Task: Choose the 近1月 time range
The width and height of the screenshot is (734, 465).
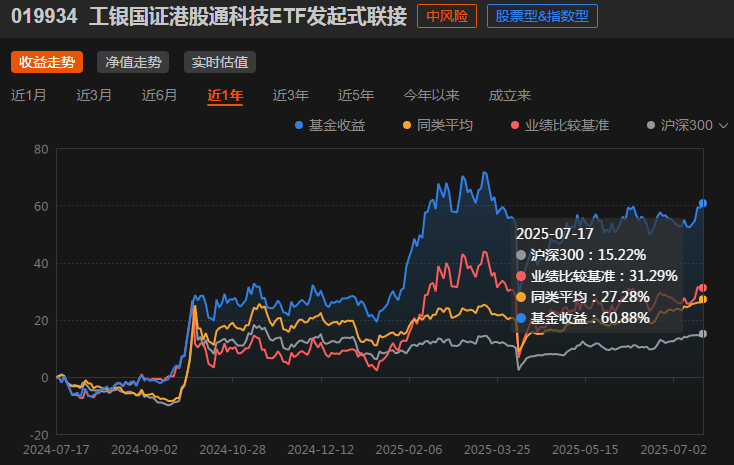Action: [29, 95]
